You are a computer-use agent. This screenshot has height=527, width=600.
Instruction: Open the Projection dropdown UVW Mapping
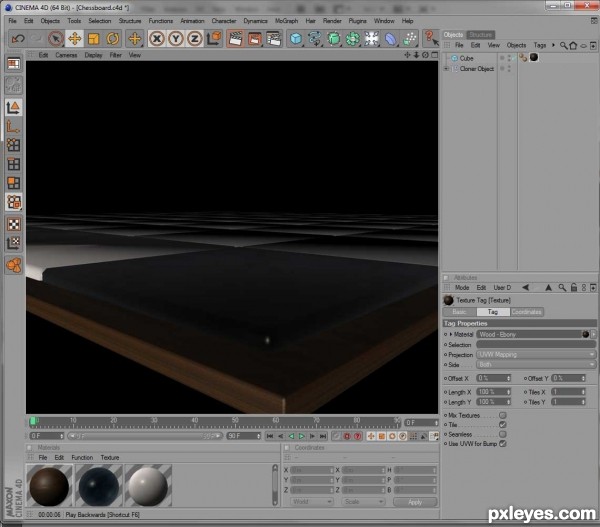point(536,355)
